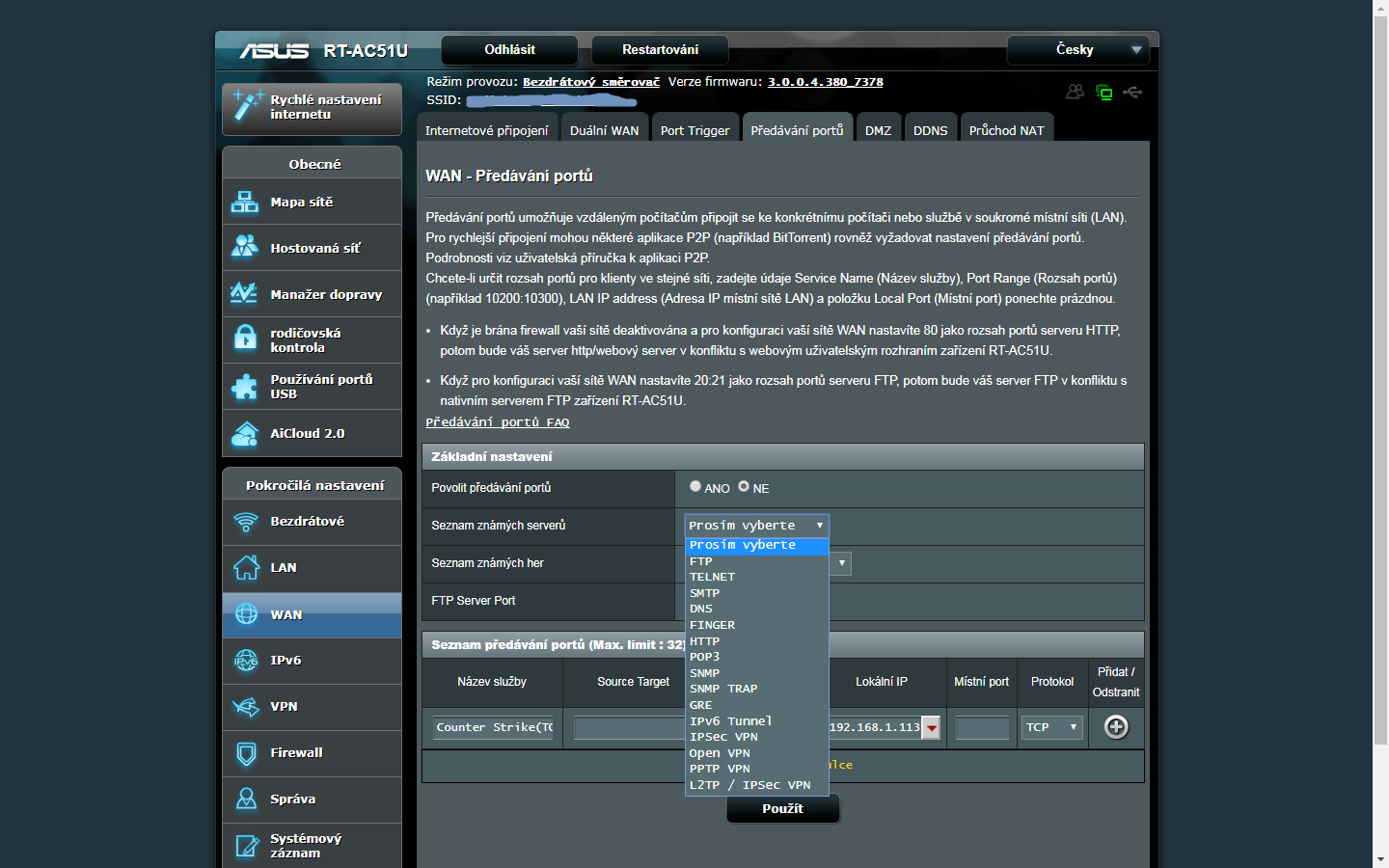Choose FTP from the server list

coord(701,561)
